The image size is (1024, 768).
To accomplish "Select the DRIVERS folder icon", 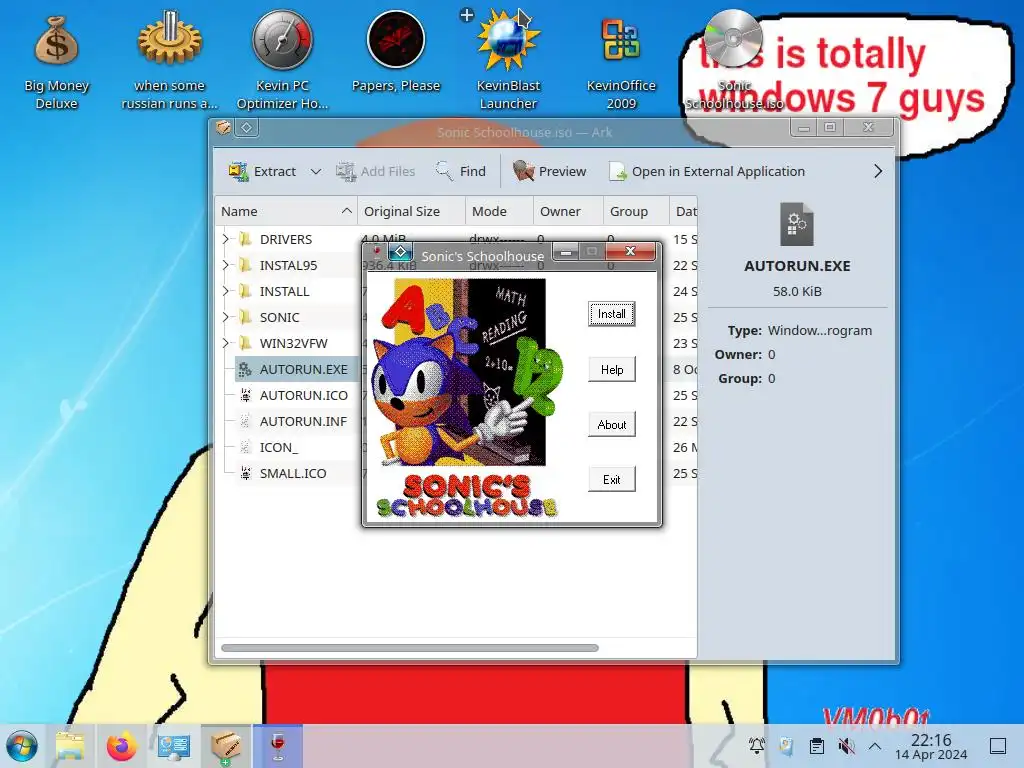I will (246, 239).
